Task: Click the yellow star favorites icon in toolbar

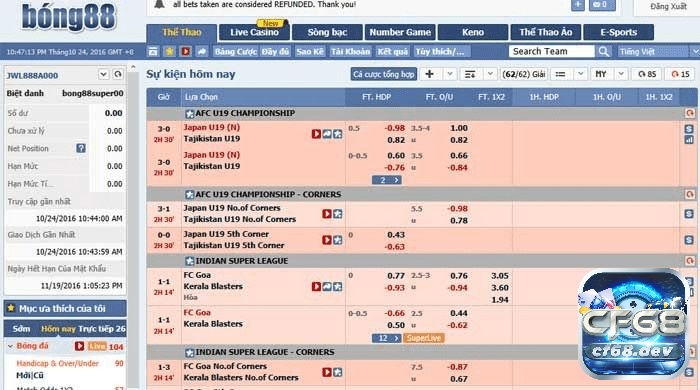Action: pos(169,51)
